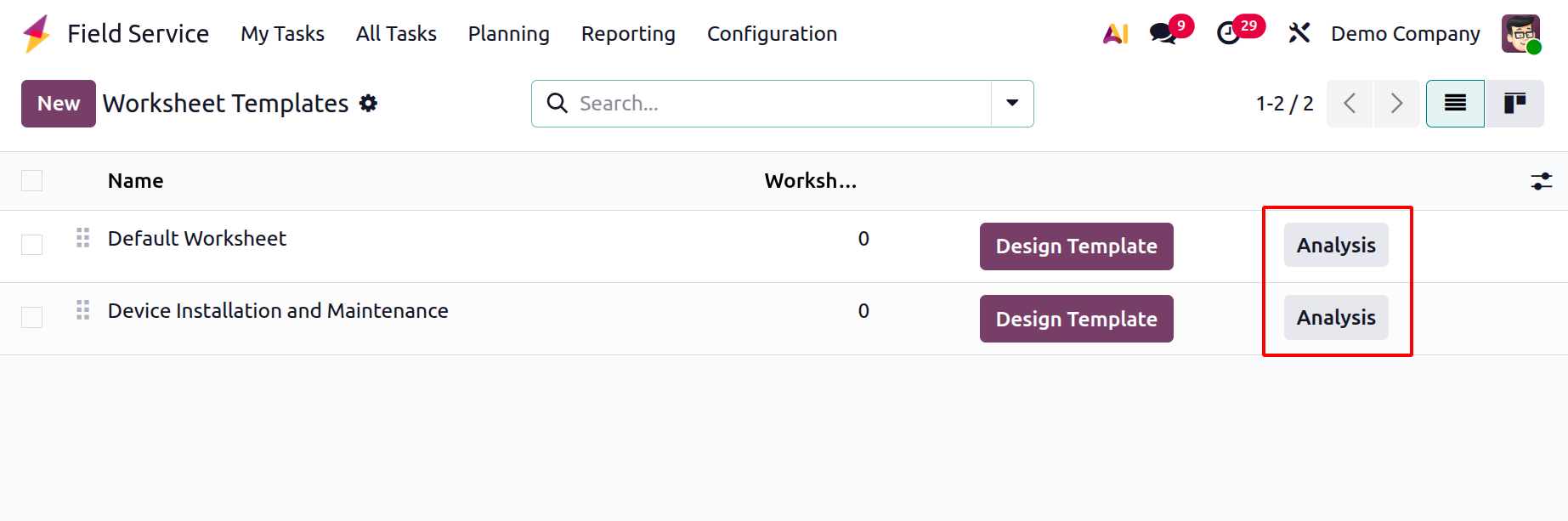
Task: Open the conversations chat bubble icon
Action: click(x=1162, y=34)
